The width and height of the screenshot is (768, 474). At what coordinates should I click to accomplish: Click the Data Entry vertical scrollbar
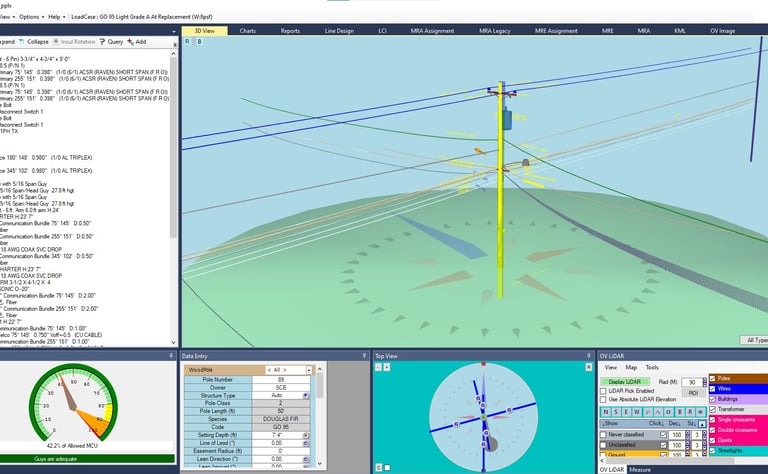click(x=319, y=415)
